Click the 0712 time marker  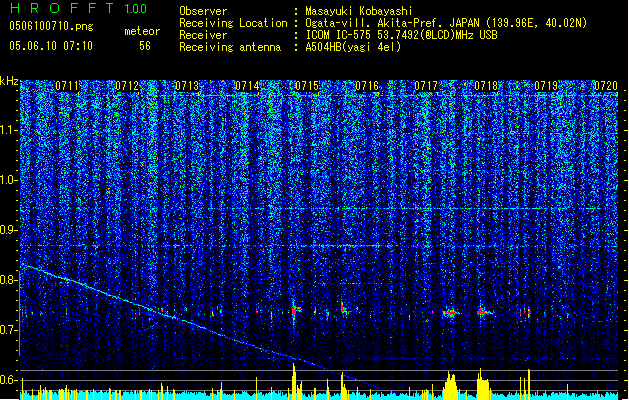[x=127, y=86]
